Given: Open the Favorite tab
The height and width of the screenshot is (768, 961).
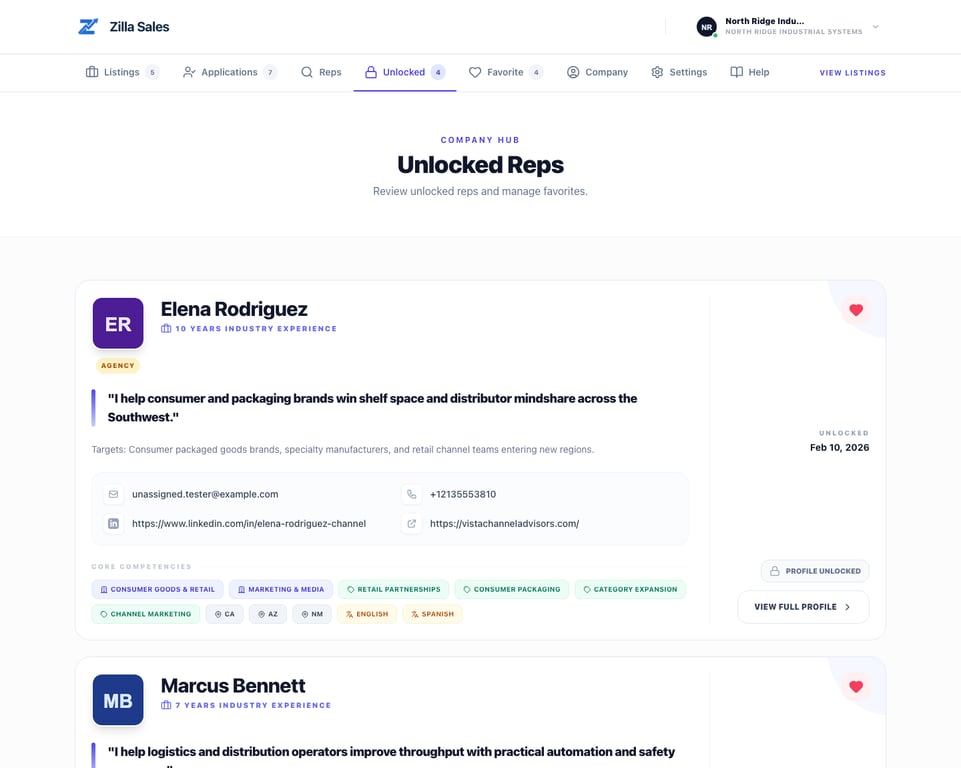Looking at the screenshot, I should point(506,72).
